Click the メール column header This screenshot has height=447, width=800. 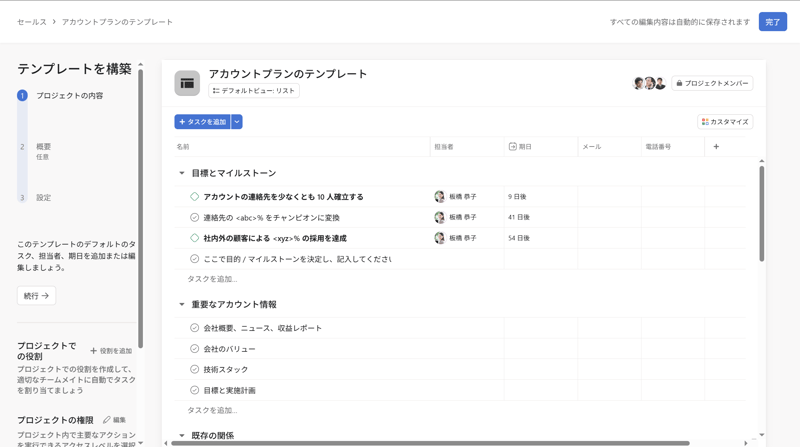coord(592,146)
